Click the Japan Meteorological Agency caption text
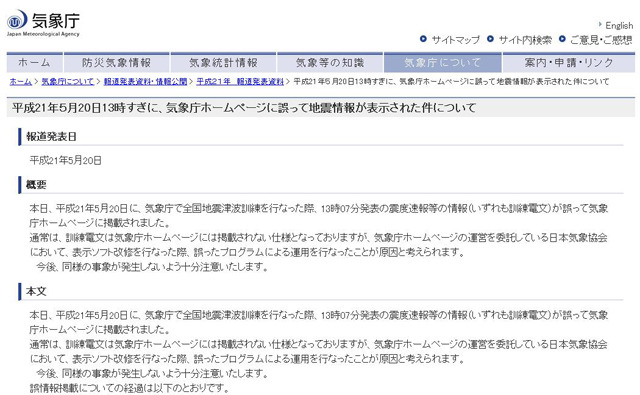 click(x=43, y=34)
